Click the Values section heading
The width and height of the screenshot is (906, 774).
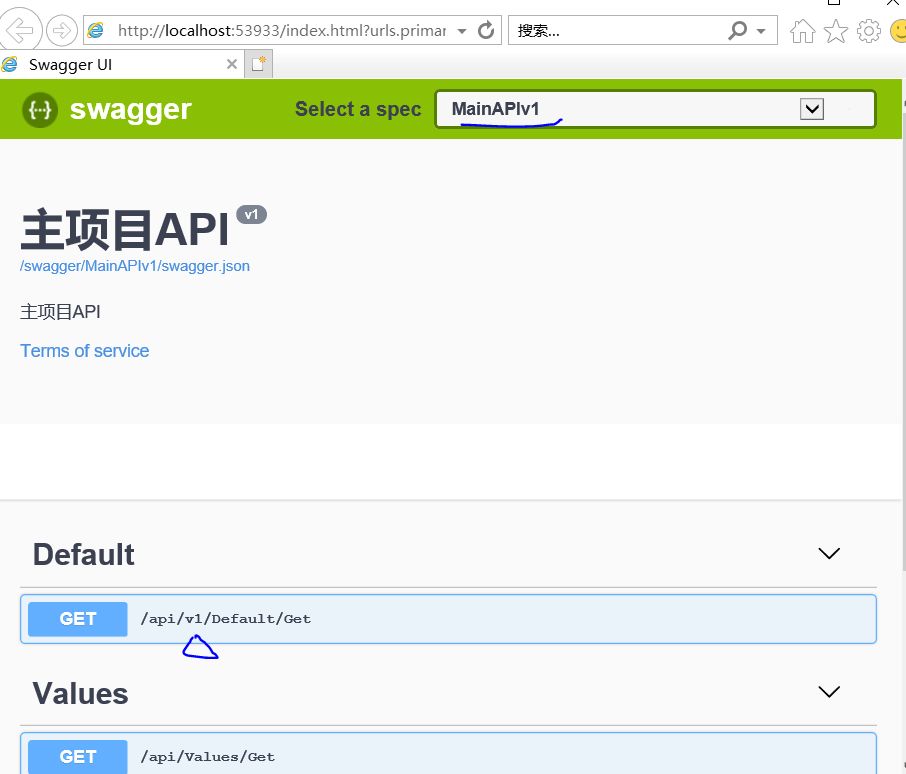point(80,693)
